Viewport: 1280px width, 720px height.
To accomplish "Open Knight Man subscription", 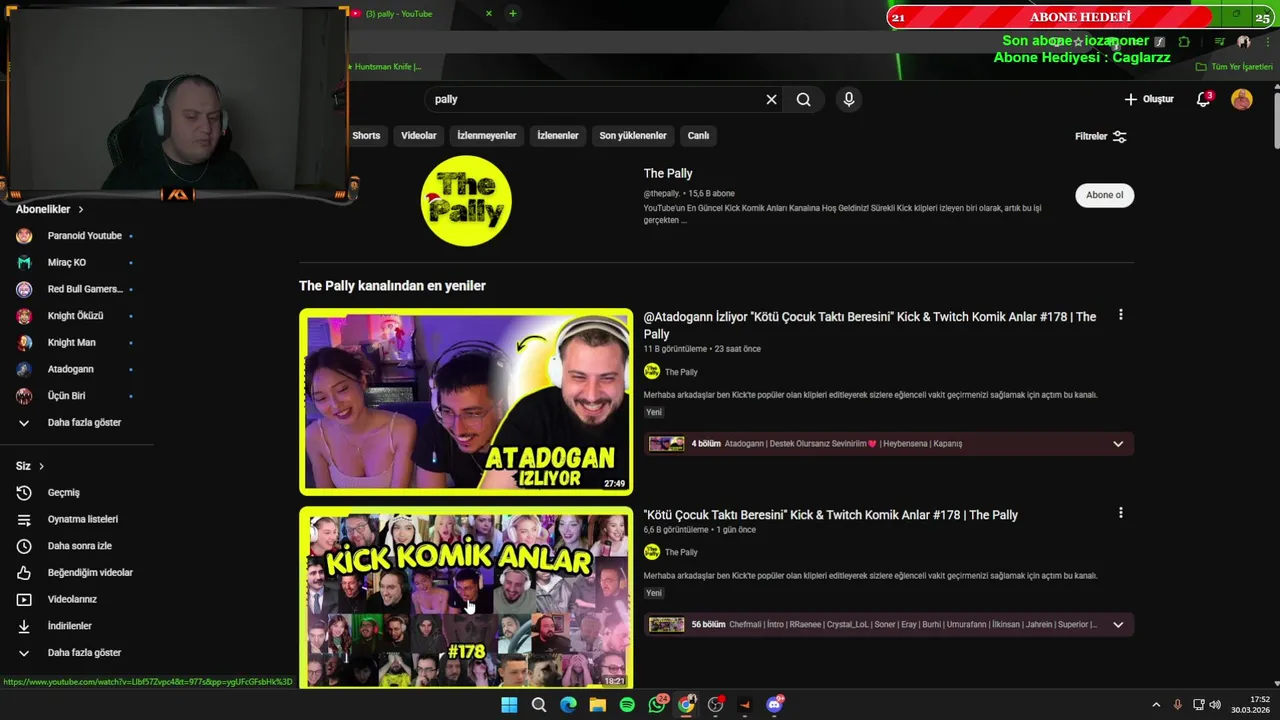I will (x=75, y=342).
